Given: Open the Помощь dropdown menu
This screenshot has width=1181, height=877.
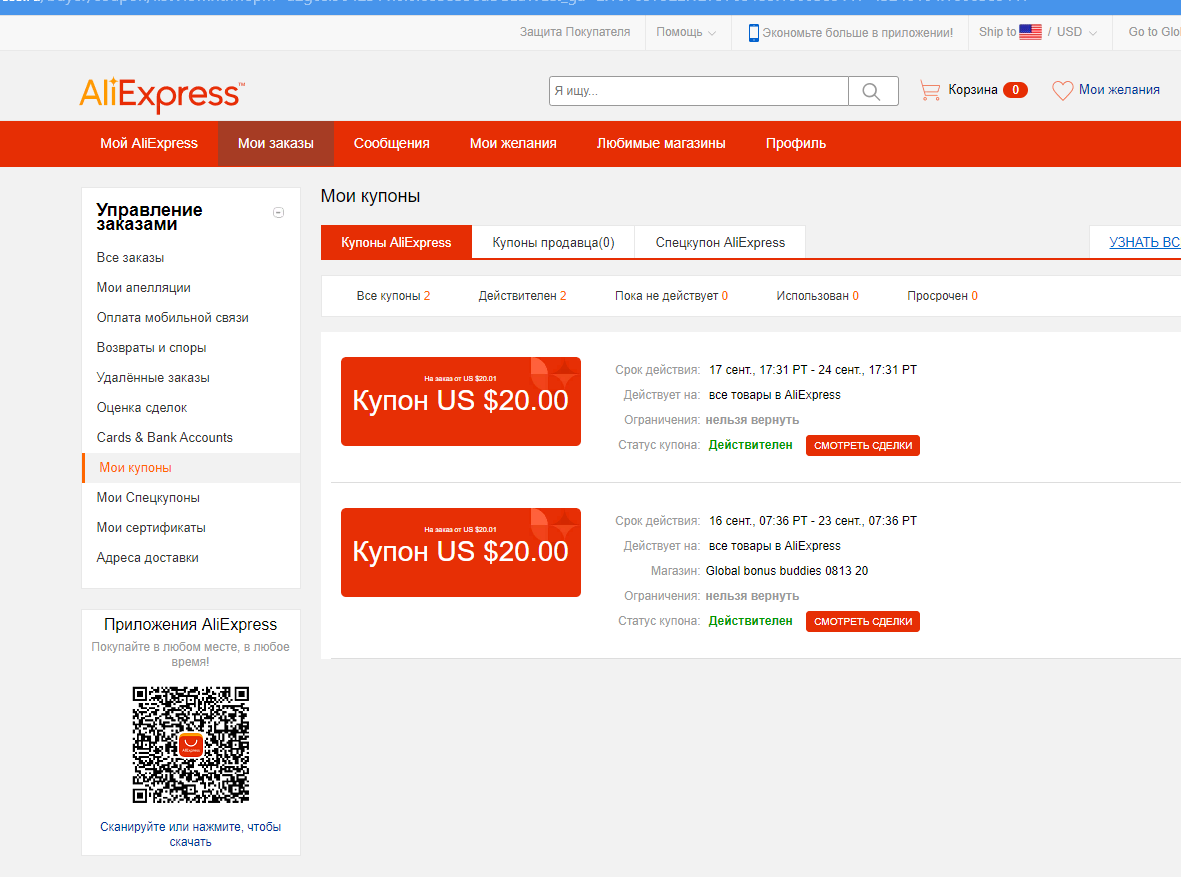Looking at the screenshot, I should click(686, 32).
